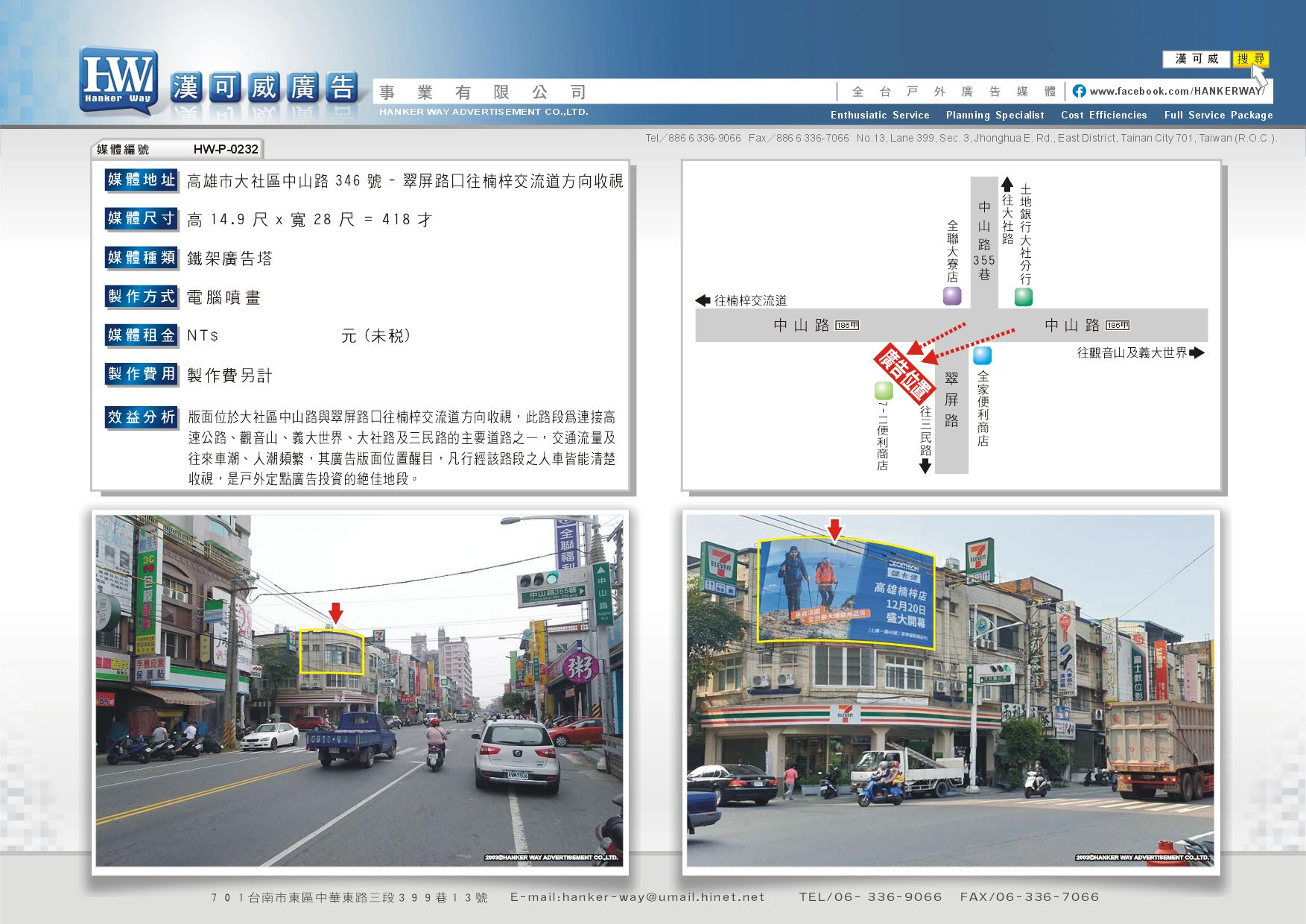The height and width of the screenshot is (924, 1306).
Task: Click the 製作費用 label
Action: 142,374
